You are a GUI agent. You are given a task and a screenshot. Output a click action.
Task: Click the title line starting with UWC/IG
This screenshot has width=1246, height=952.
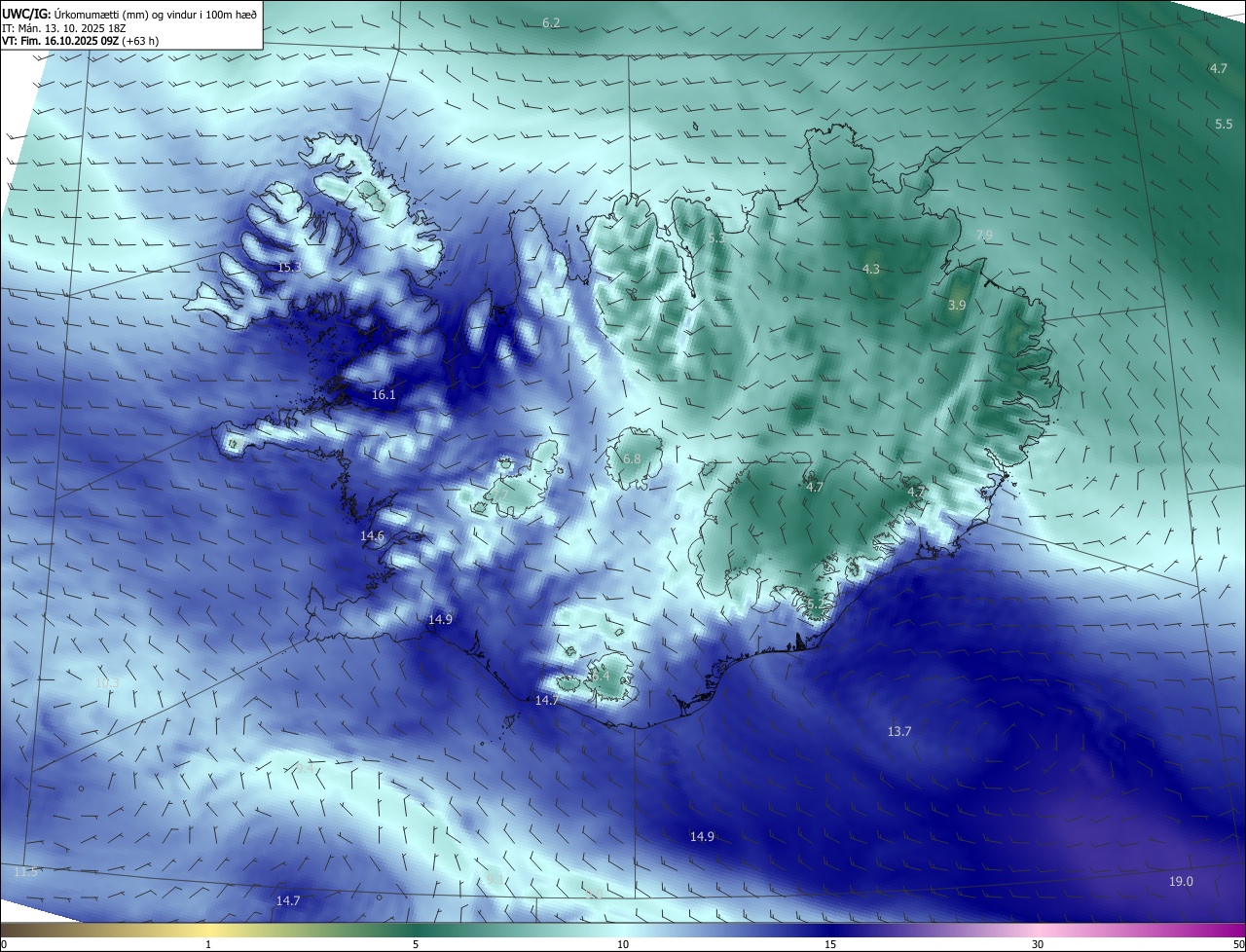tap(129, 14)
